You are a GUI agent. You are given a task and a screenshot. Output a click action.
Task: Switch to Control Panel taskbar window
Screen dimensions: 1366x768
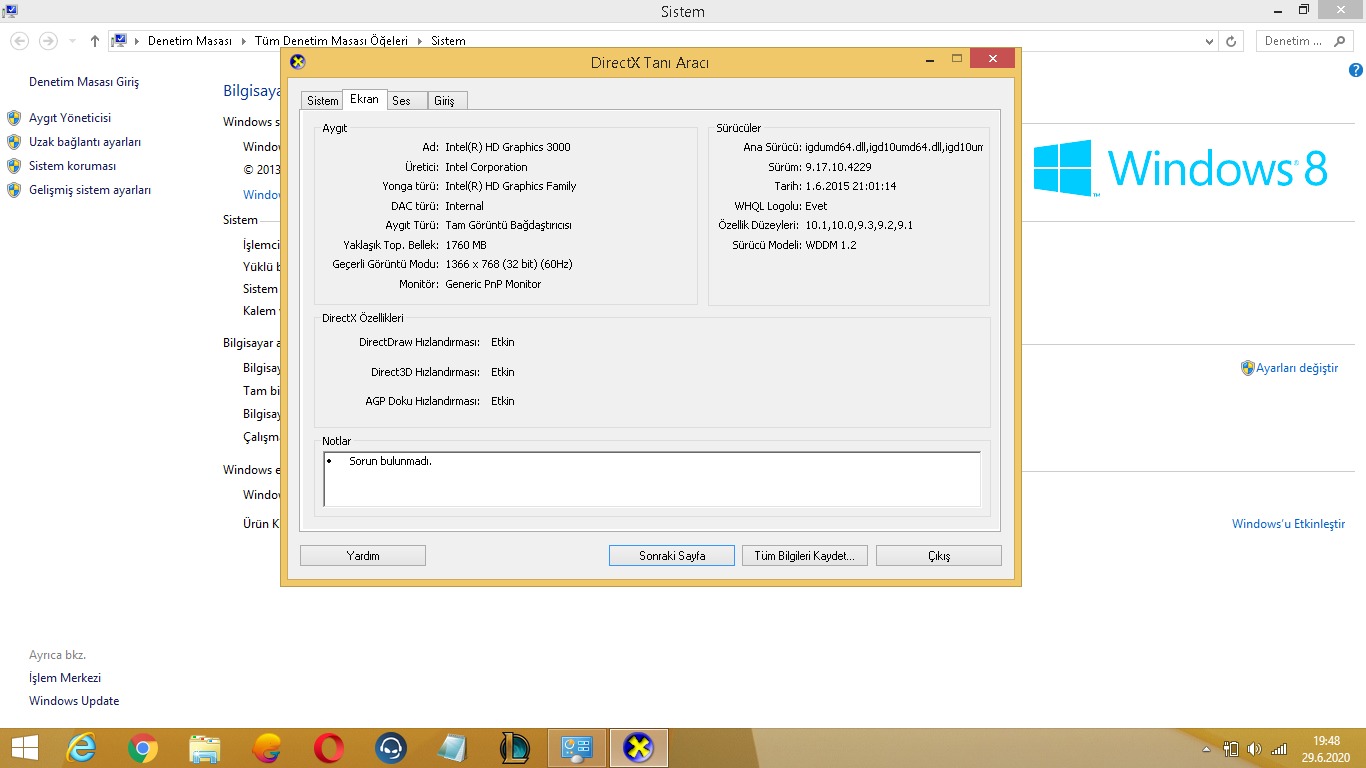(x=577, y=748)
